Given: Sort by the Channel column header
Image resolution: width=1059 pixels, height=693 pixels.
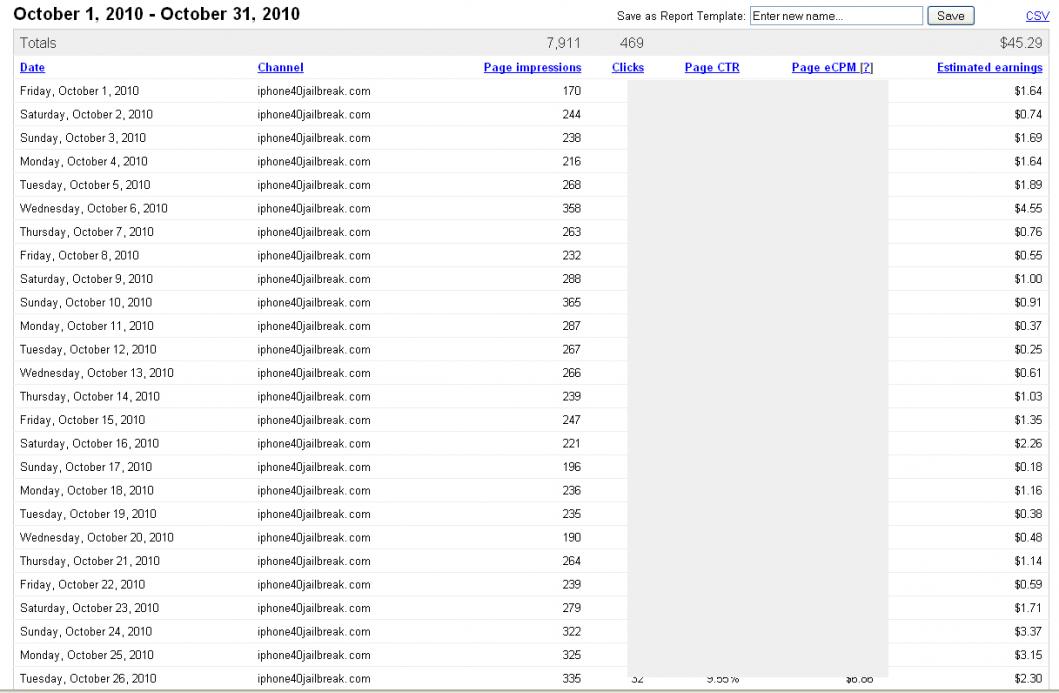Looking at the screenshot, I should point(280,68).
